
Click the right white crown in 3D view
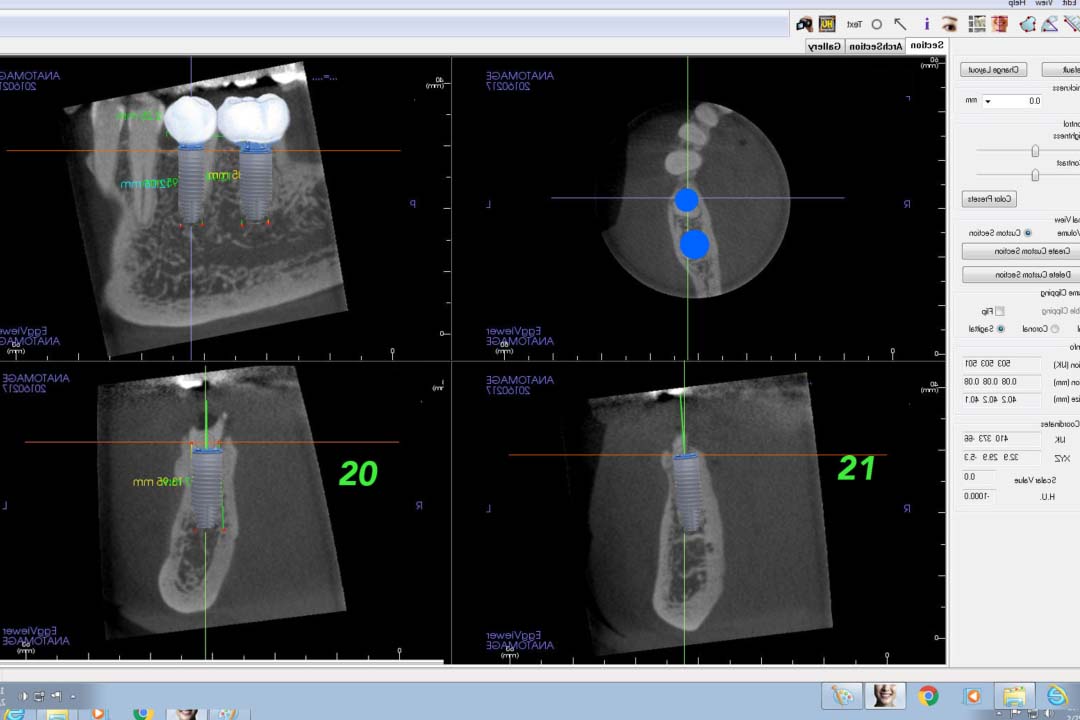[253, 119]
